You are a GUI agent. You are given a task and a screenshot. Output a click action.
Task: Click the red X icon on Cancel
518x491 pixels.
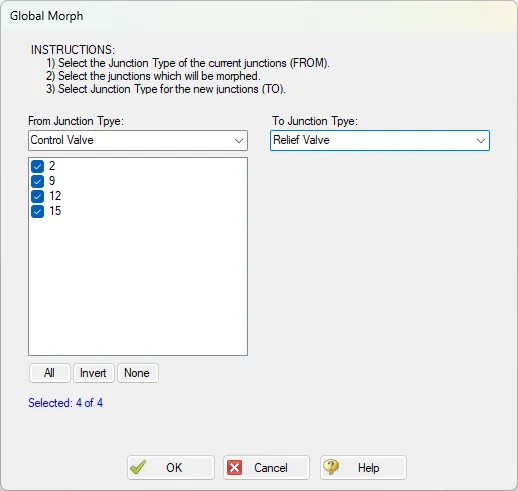coord(235,468)
